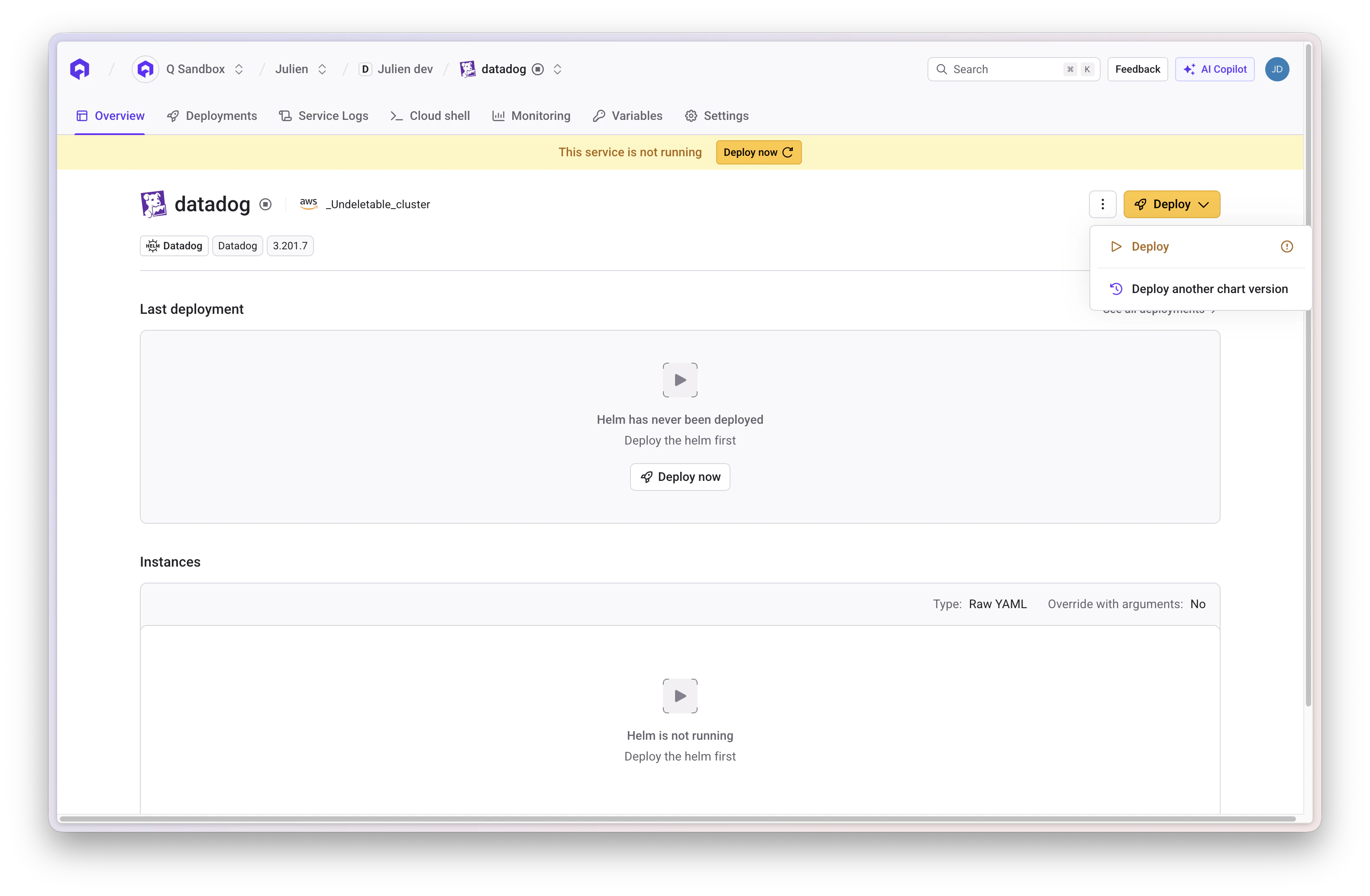
Task: Click the play placeholder icon in Instances
Action: (680, 696)
